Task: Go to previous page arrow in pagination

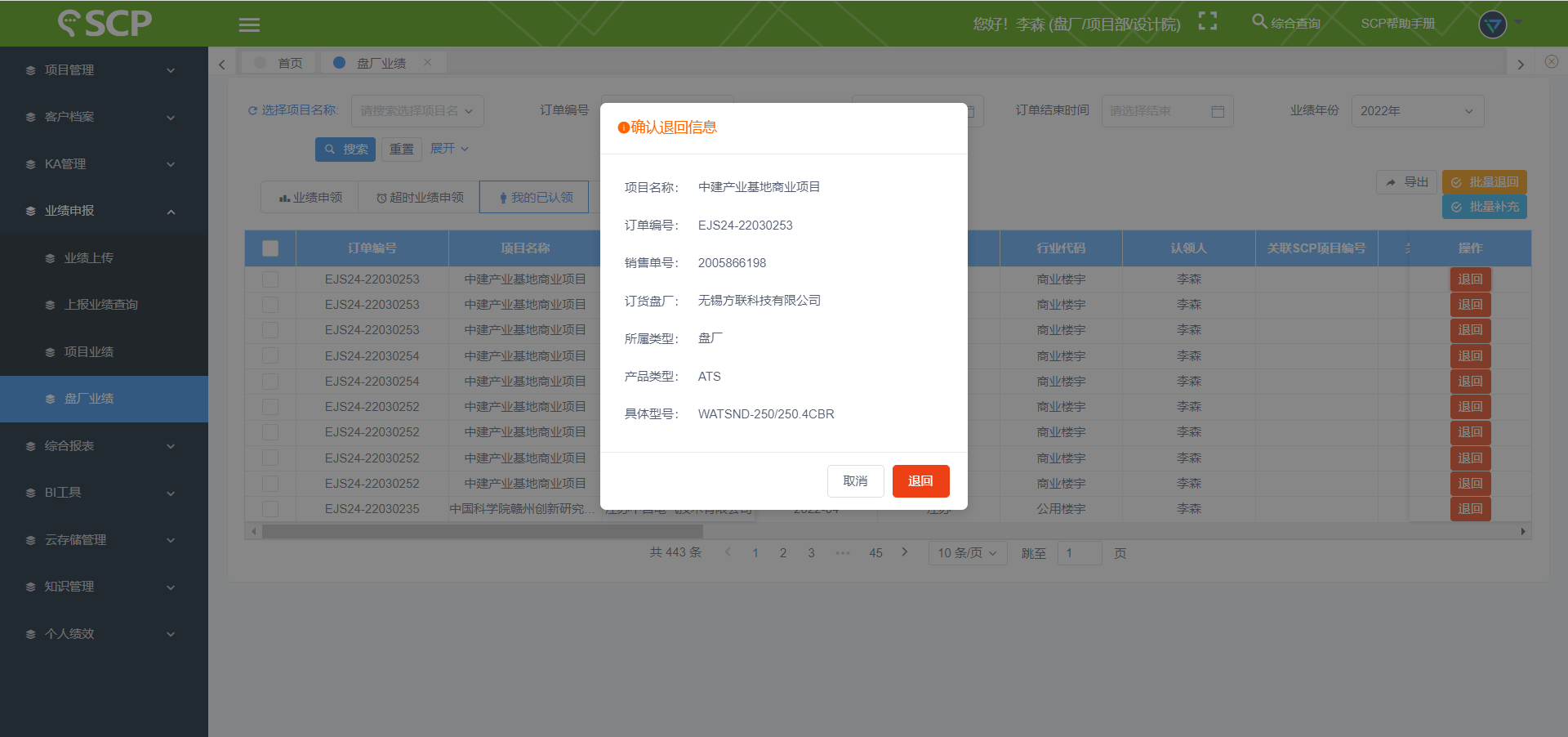Action: (x=728, y=552)
